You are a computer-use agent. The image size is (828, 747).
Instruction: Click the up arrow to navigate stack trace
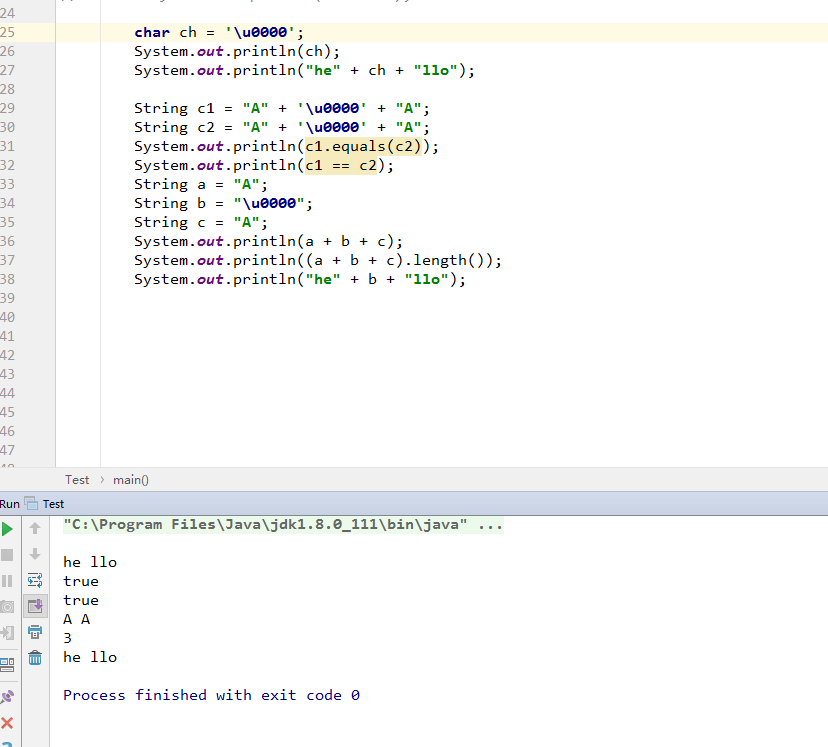(x=36, y=528)
